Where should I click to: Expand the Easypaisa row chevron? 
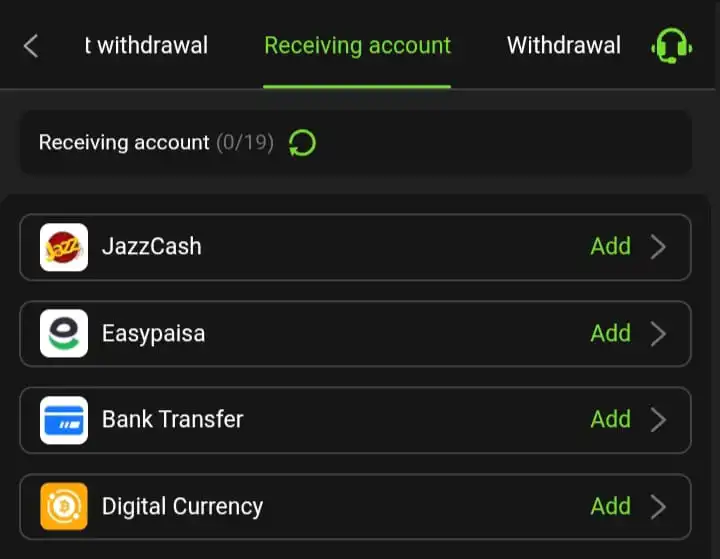pyautogui.click(x=658, y=333)
